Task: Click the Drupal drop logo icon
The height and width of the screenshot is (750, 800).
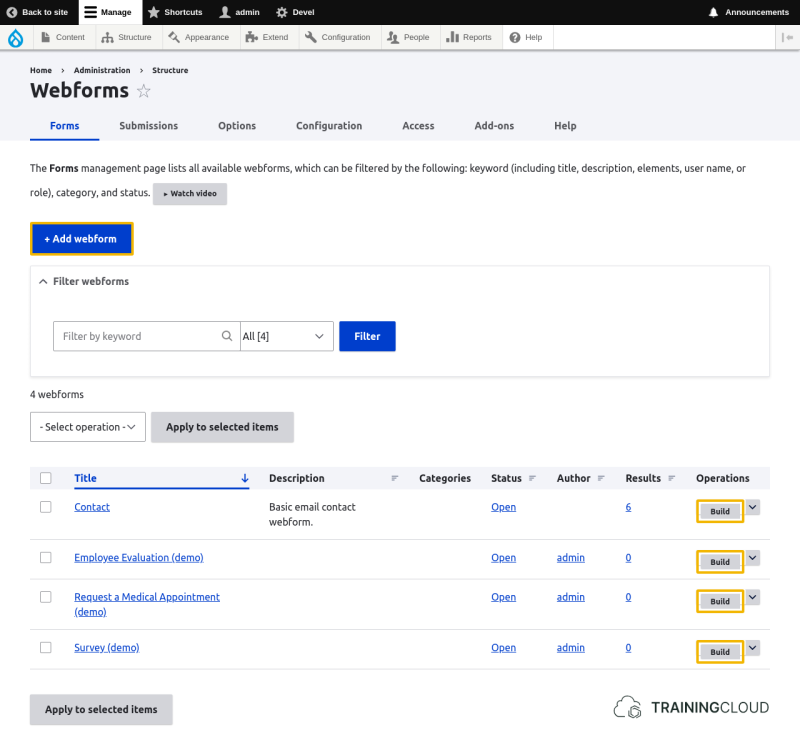Action: coord(16,38)
